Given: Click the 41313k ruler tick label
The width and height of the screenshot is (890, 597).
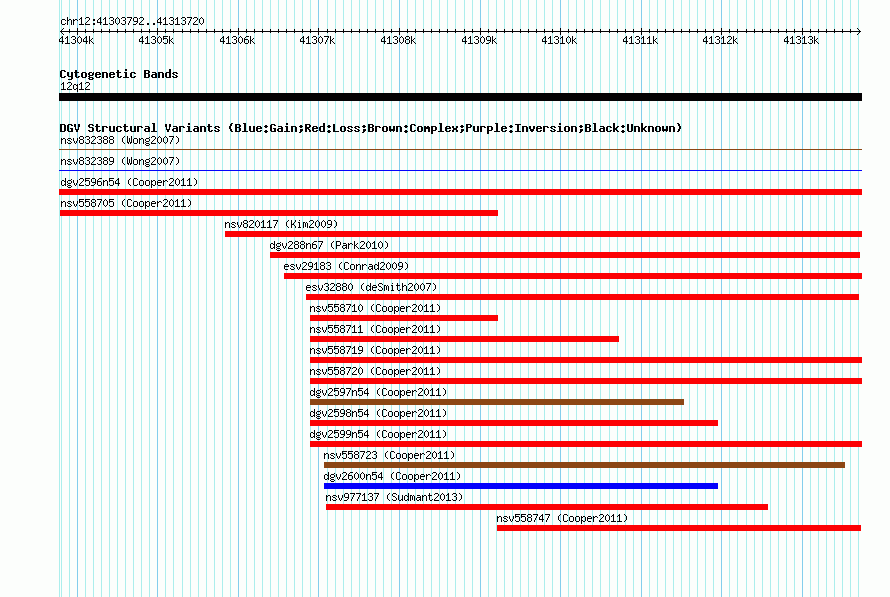Looking at the screenshot, I should pos(801,40).
